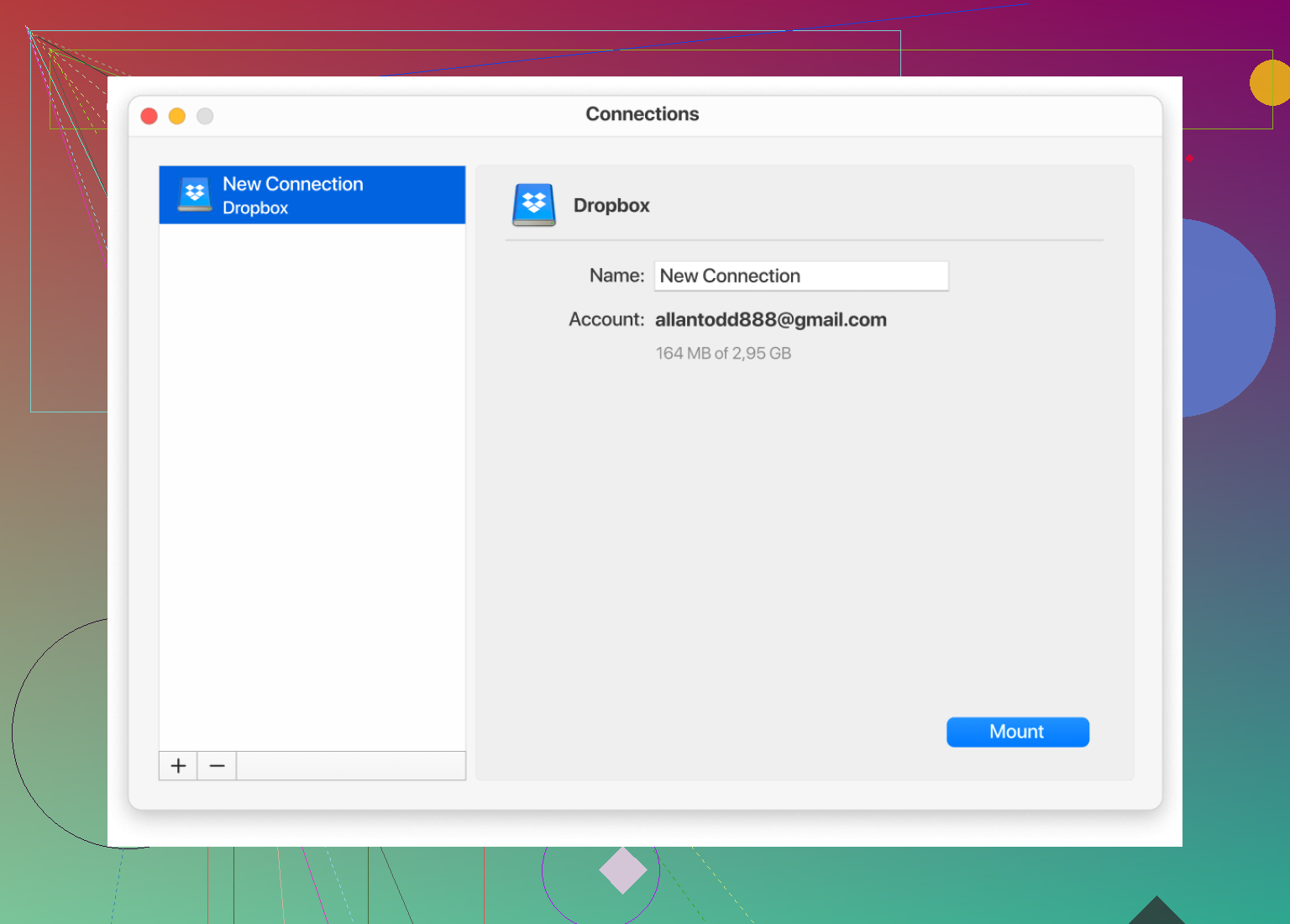Minimize the Connections window with the yellow button
Viewport: 1290px width, 924px height.
pos(177,116)
